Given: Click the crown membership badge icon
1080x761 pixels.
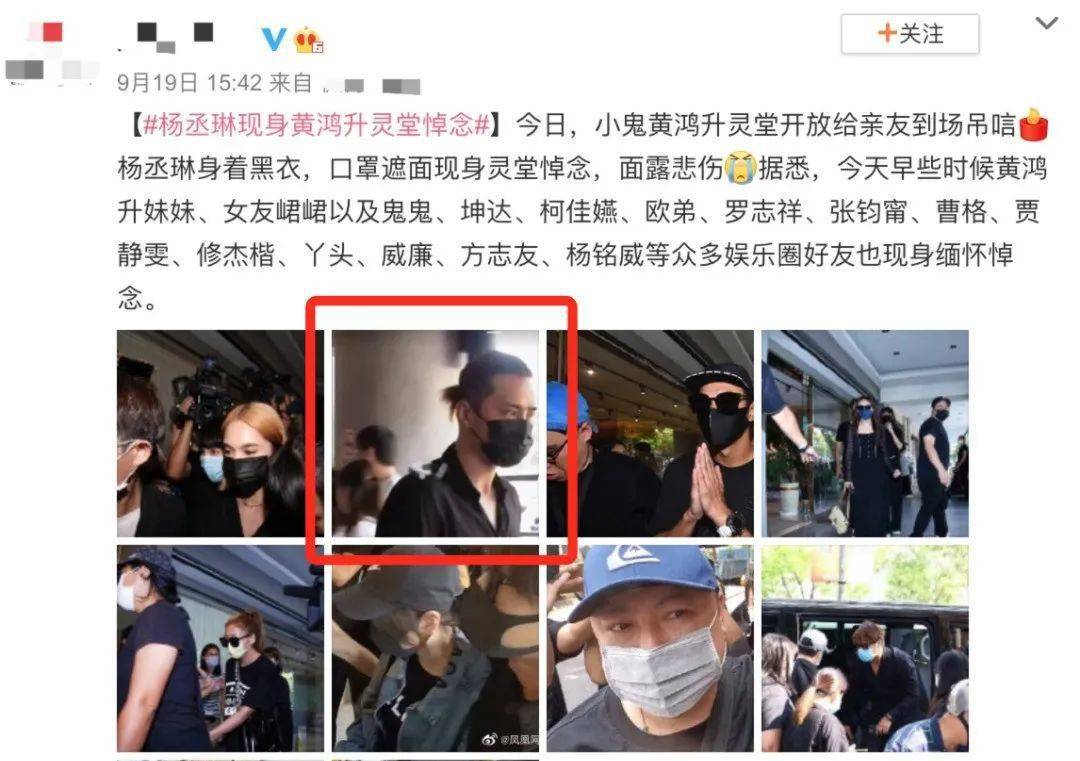Looking at the screenshot, I should (307, 40).
